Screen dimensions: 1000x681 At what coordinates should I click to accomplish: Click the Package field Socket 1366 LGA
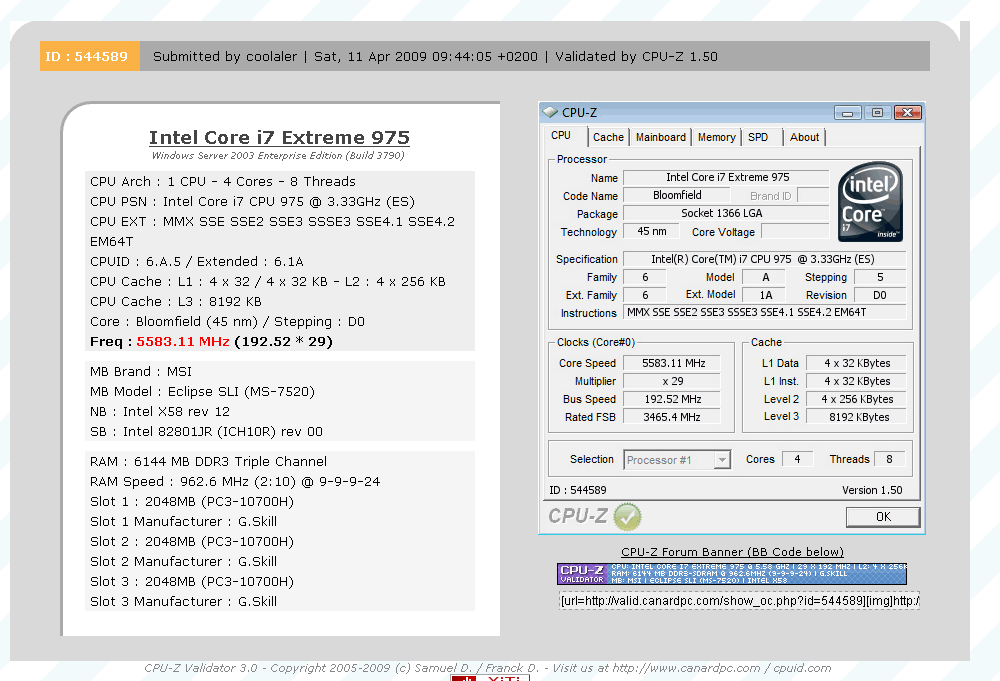click(726, 214)
